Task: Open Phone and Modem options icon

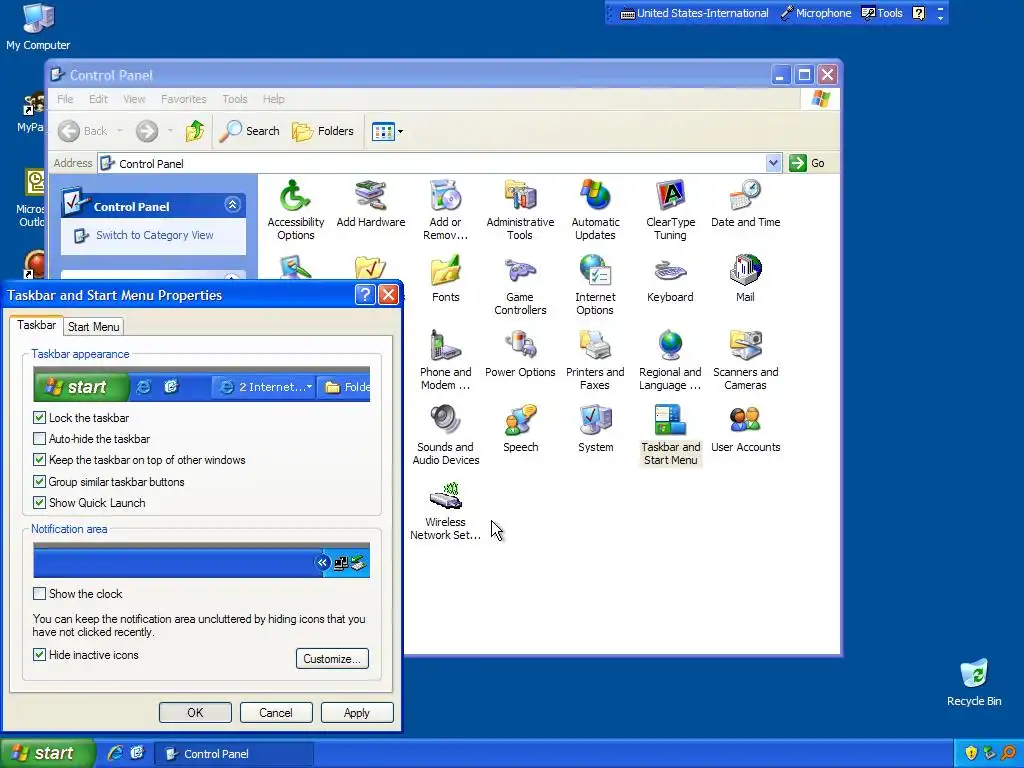Action: (x=445, y=360)
